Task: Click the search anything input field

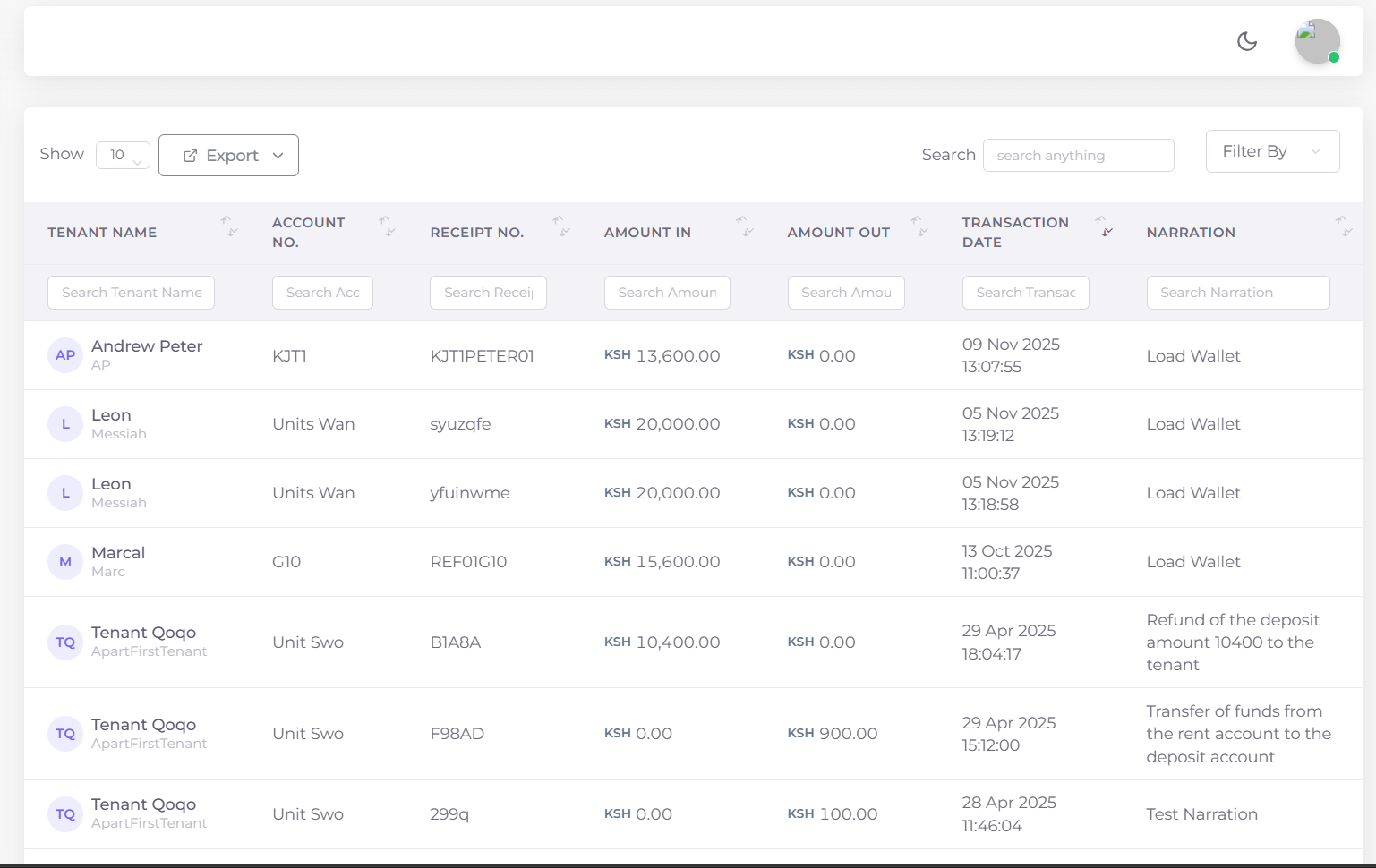Action: point(1078,155)
